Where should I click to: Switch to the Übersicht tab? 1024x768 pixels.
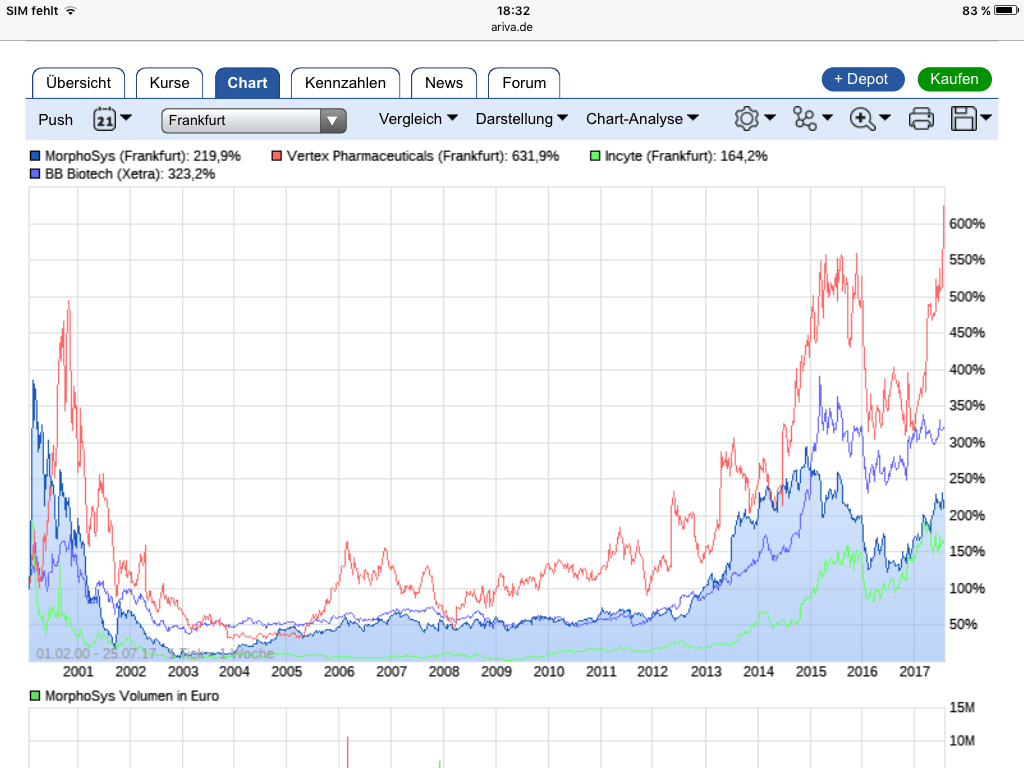tap(78, 83)
